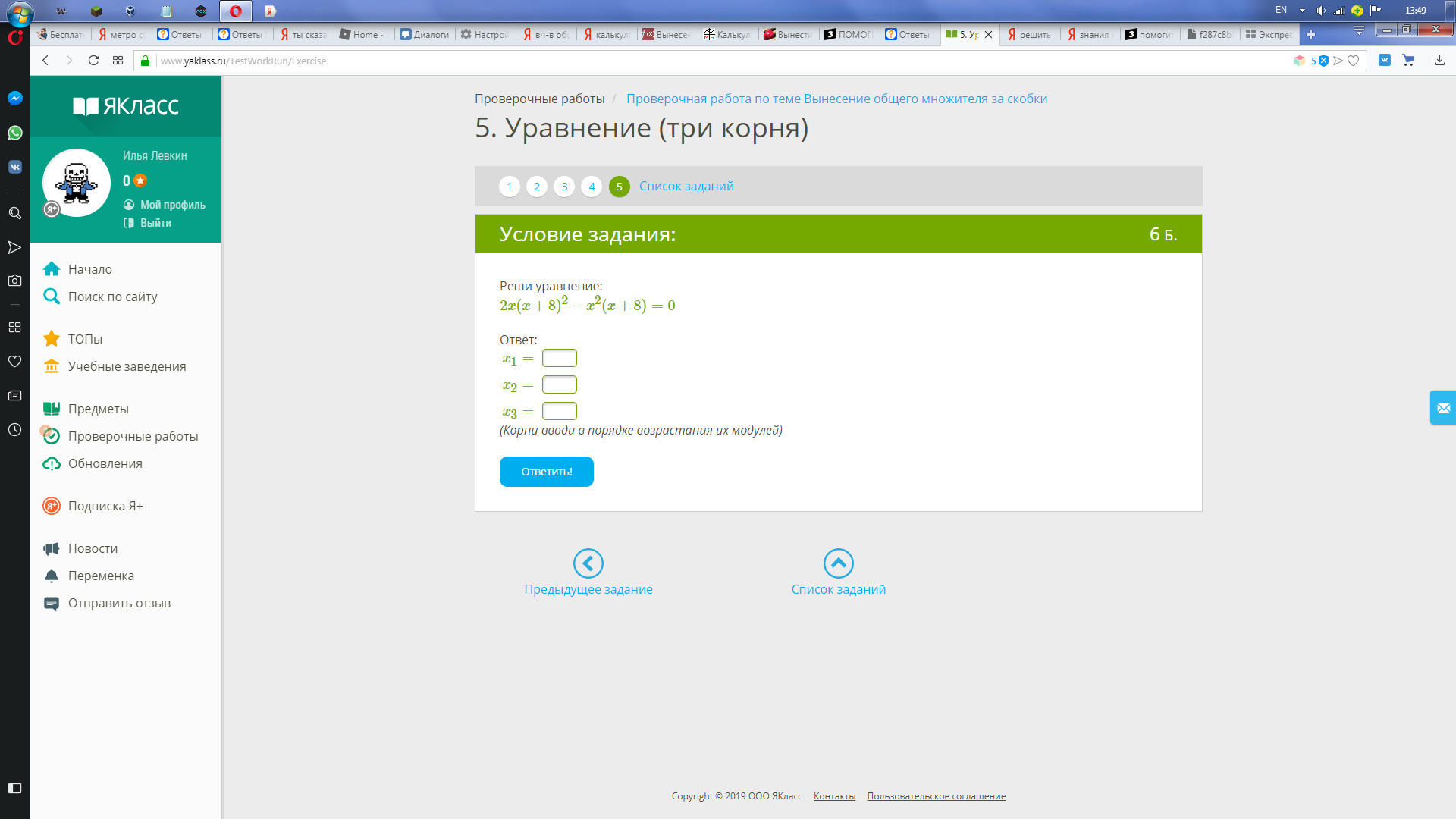
Task: Open Список заданий link beside task numbers
Action: (686, 187)
